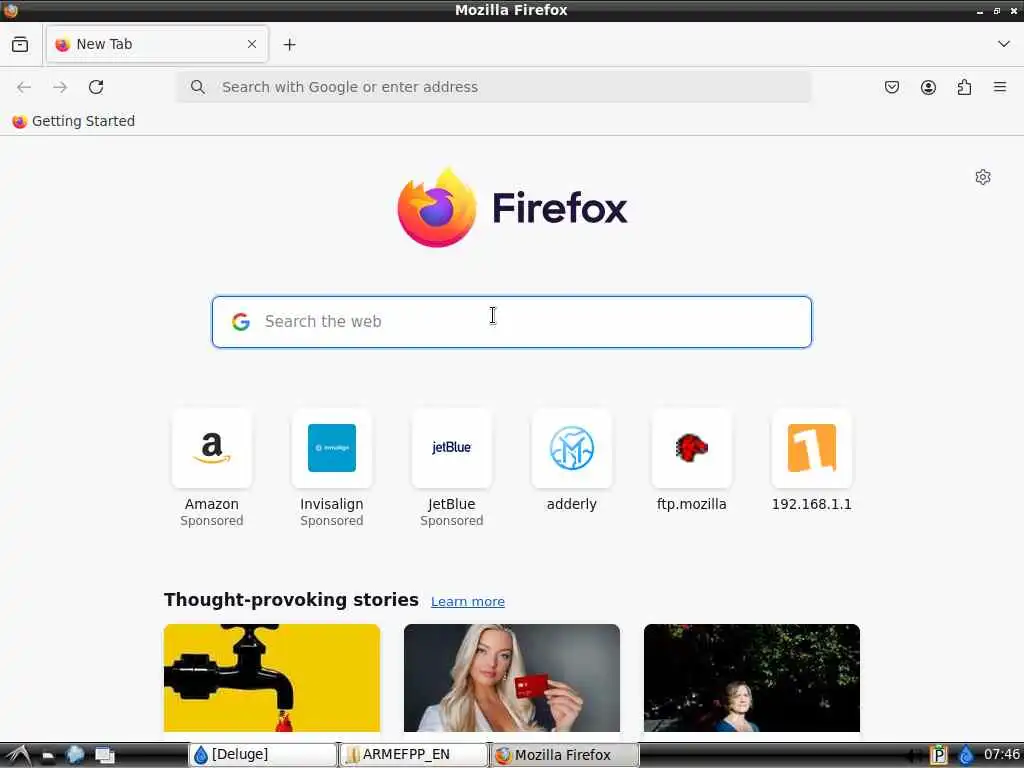Open the story with dark foliage photo
Image resolution: width=1024 pixels, height=768 pixels.
tap(752, 678)
